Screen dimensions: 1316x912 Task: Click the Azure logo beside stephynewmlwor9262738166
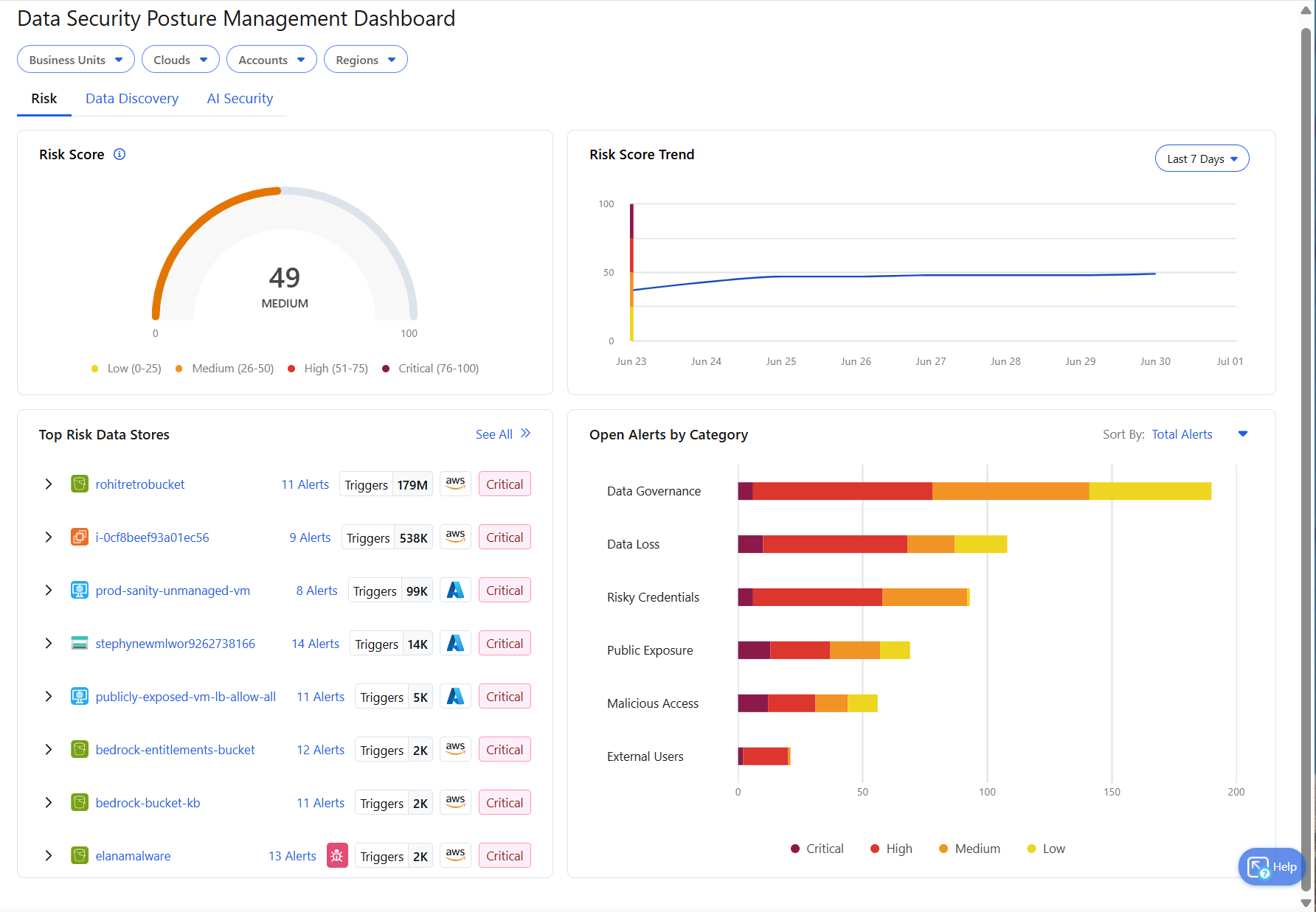pyautogui.click(x=455, y=643)
